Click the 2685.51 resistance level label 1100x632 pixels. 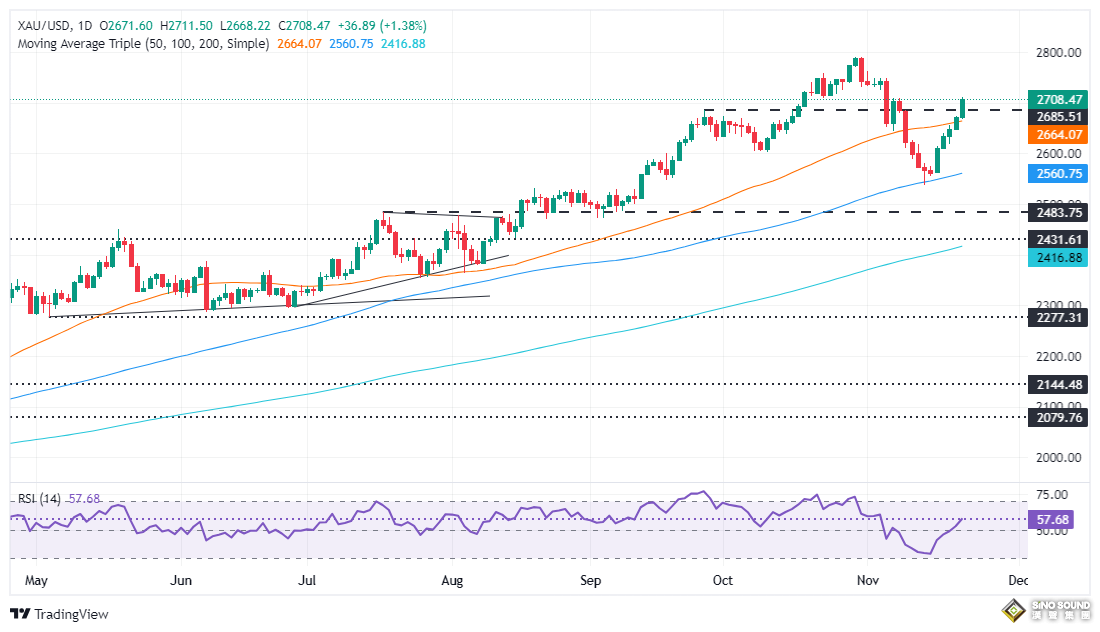1060,117
